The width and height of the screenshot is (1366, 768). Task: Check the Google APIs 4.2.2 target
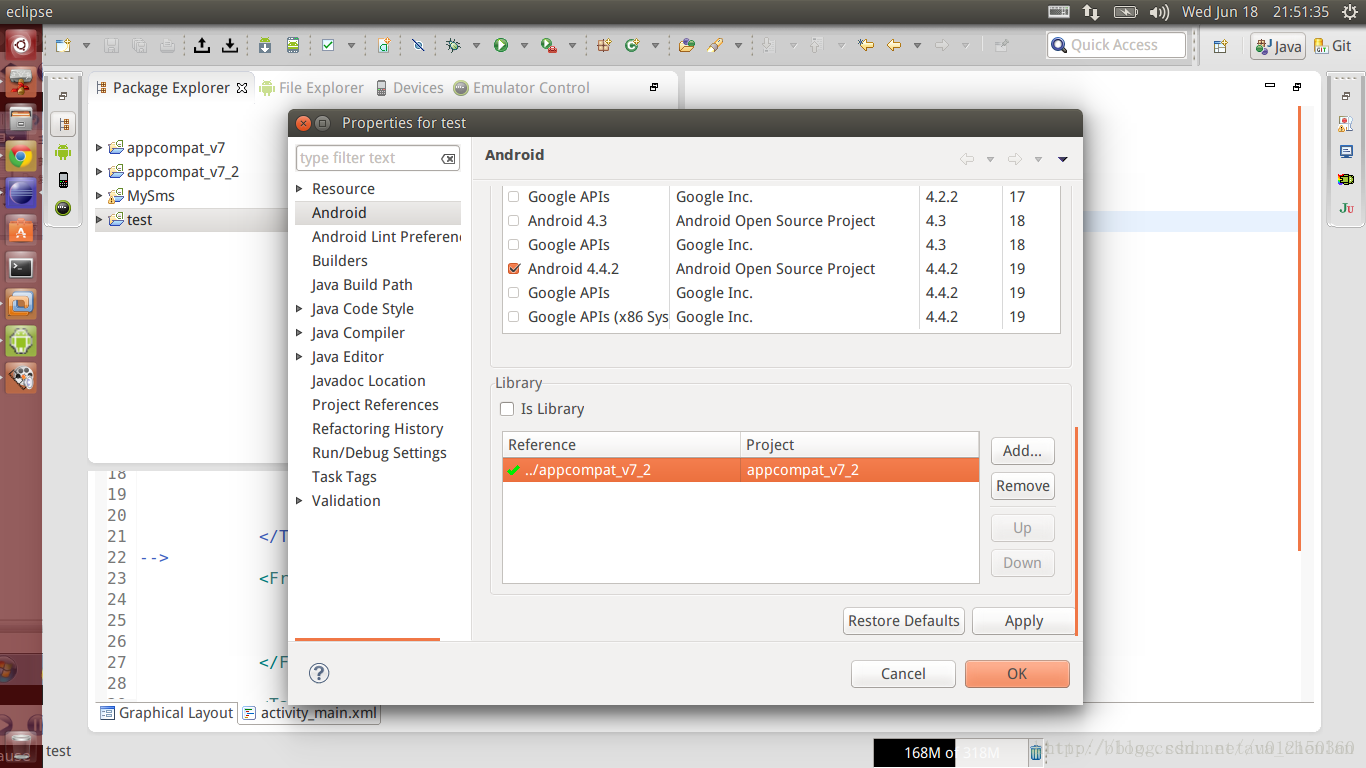514,197
